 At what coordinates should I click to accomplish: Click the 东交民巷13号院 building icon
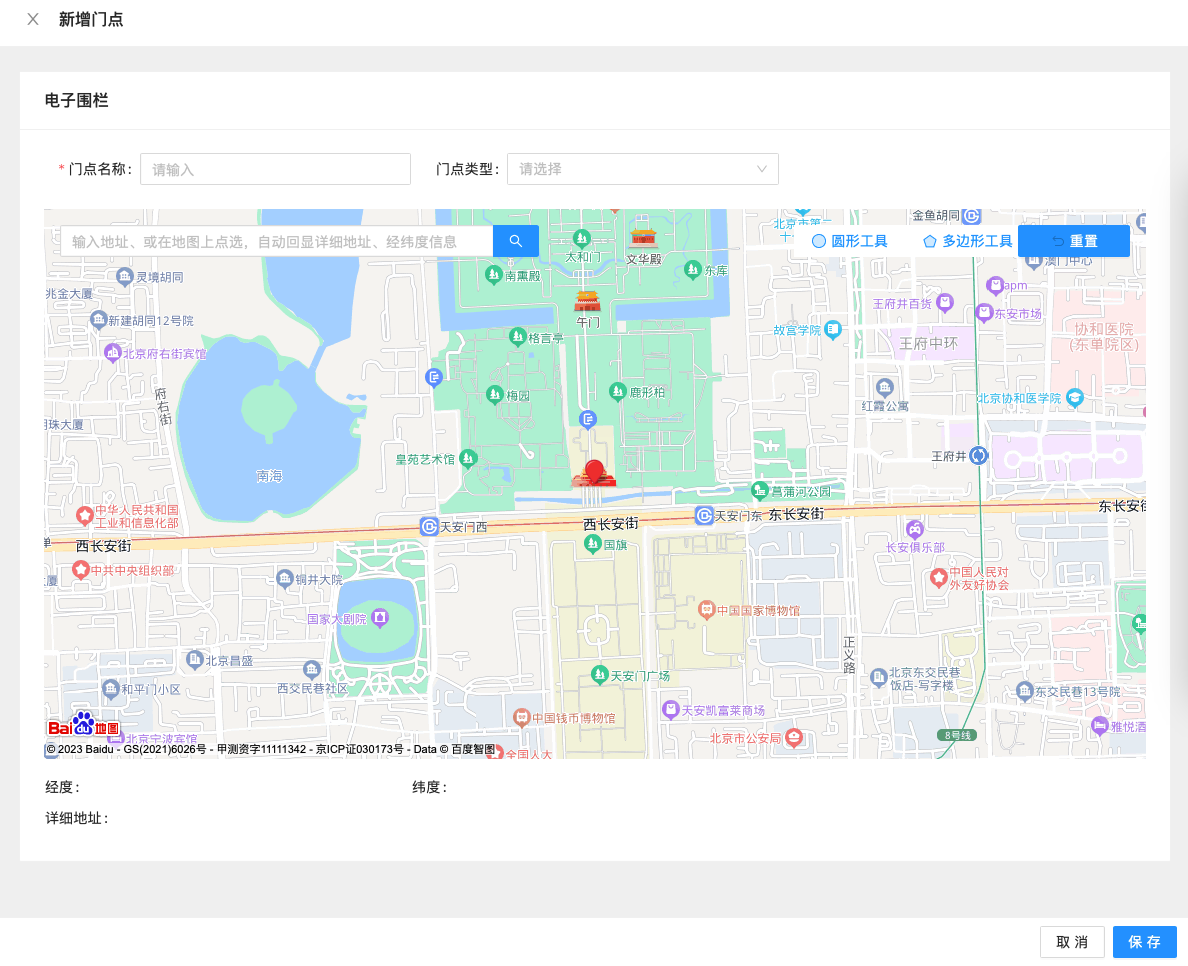[1024, 690]
